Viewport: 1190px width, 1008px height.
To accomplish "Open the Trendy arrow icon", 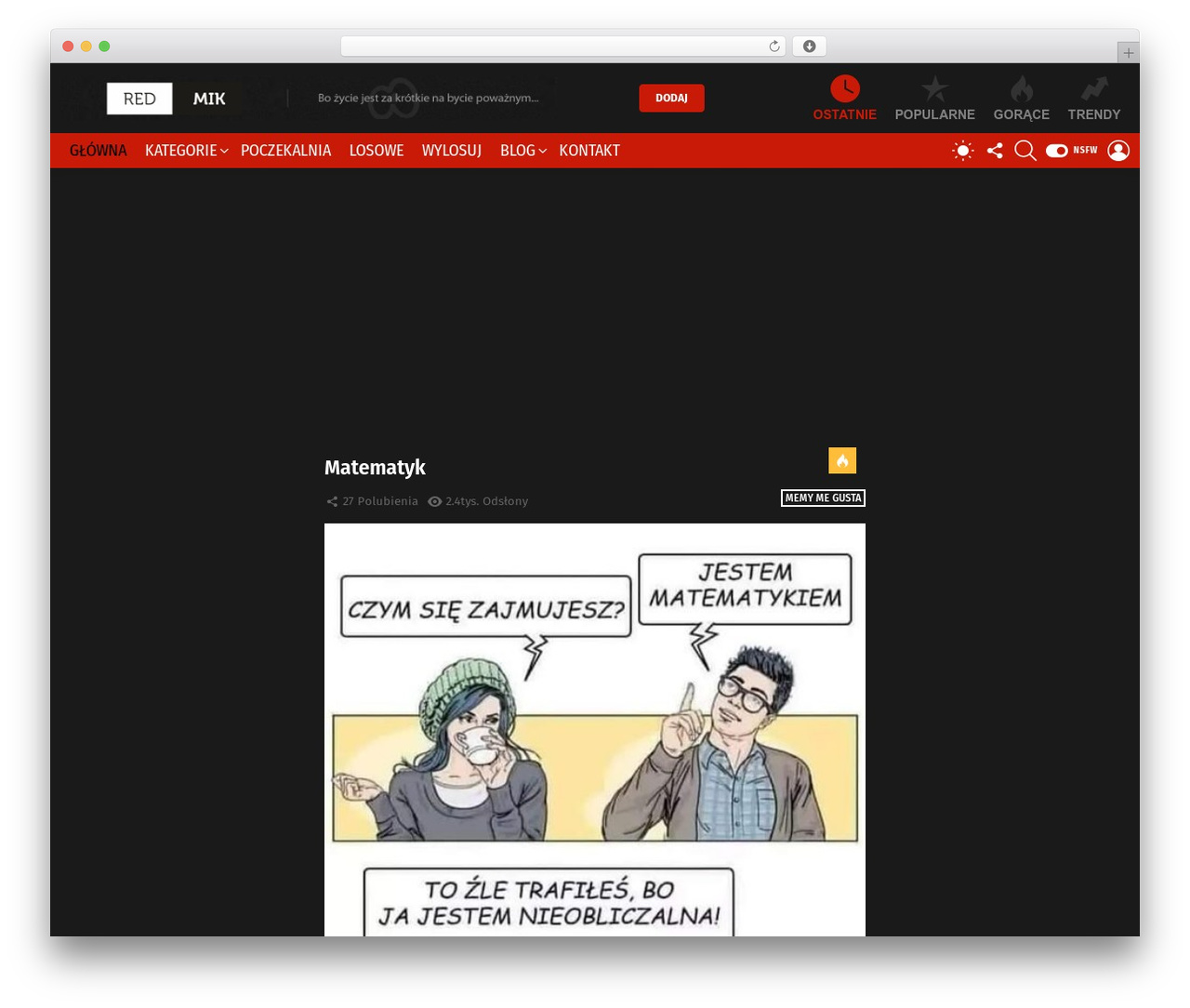I will coord(1094,89).
